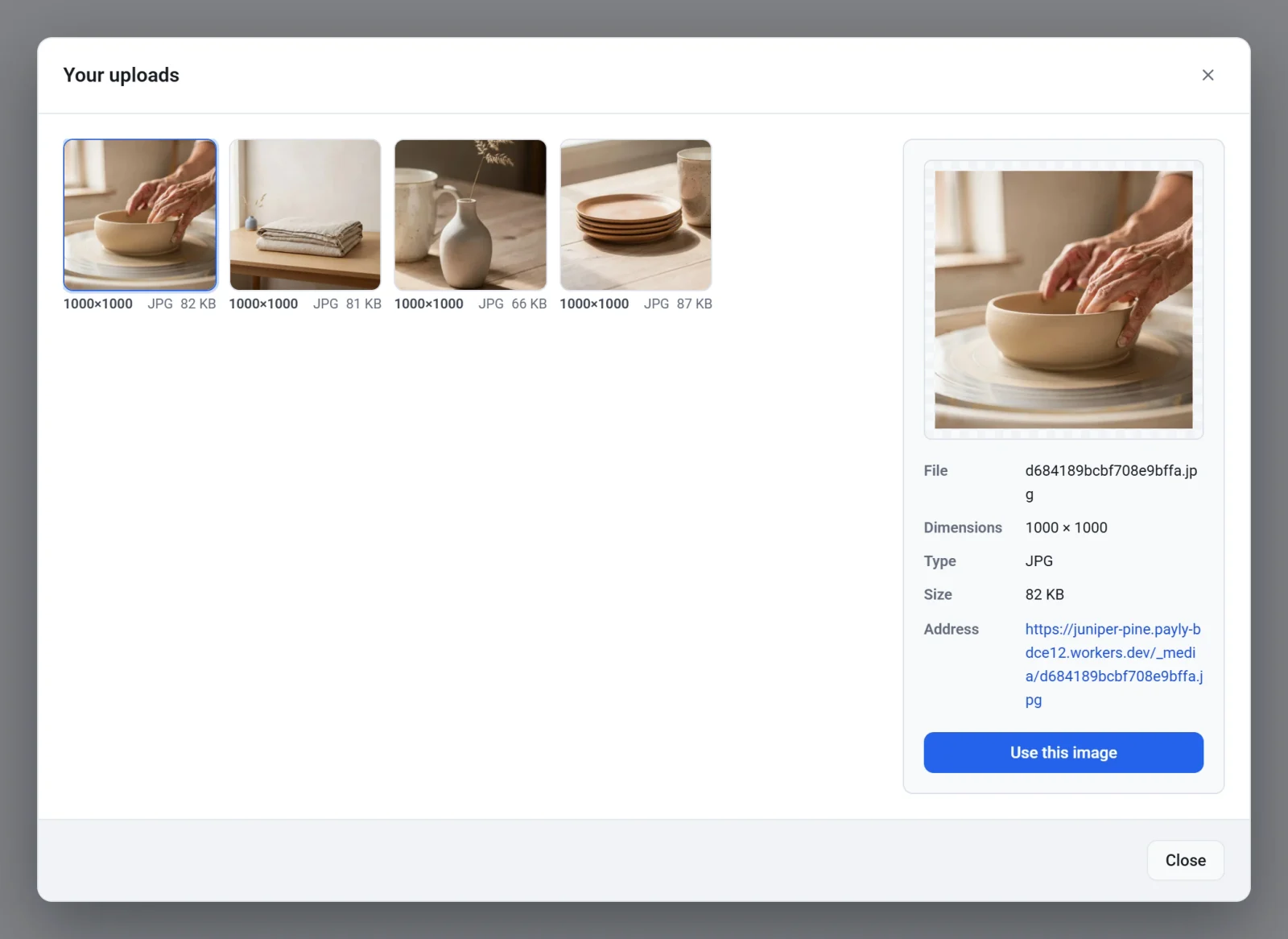Click the JPG type value in details
The image size is (1288, 939).
click(1038, 561)
